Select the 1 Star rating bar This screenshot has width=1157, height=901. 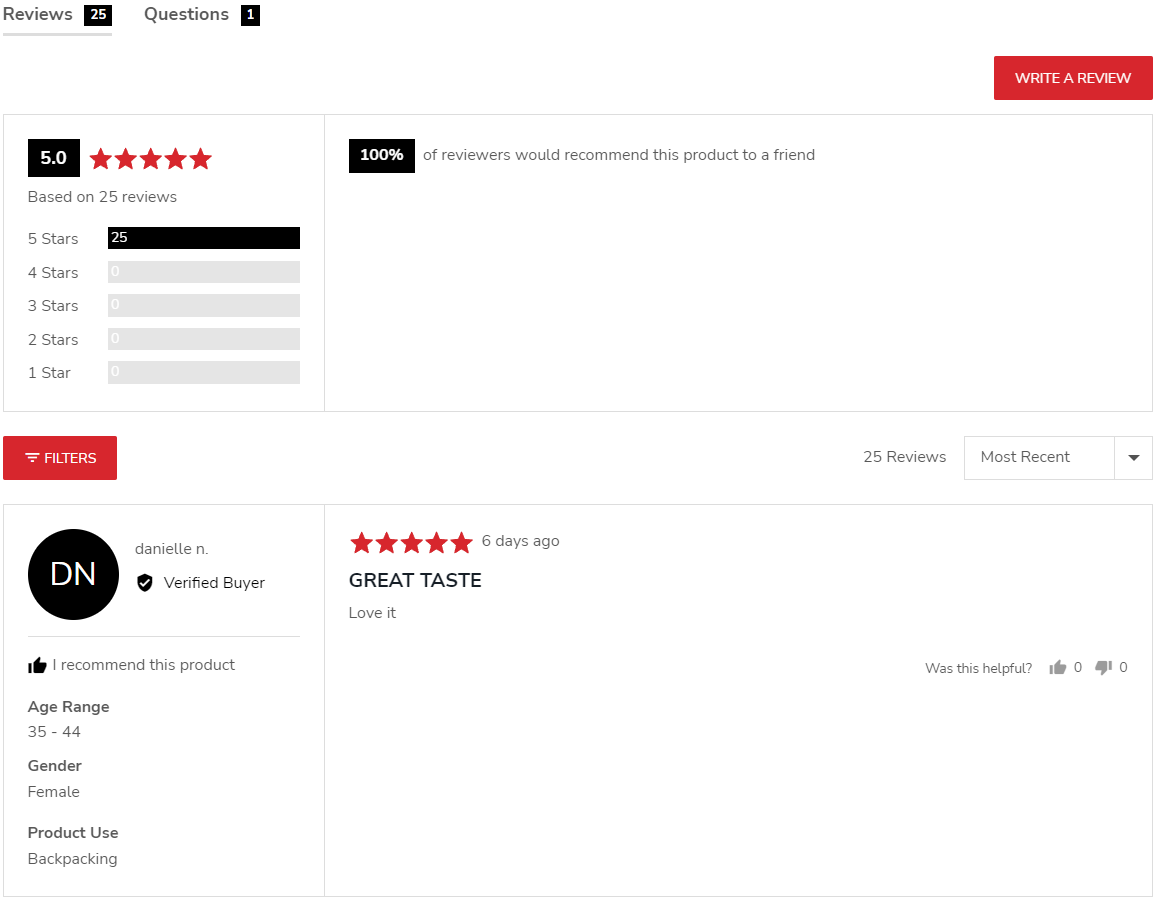tap(203, 372)
